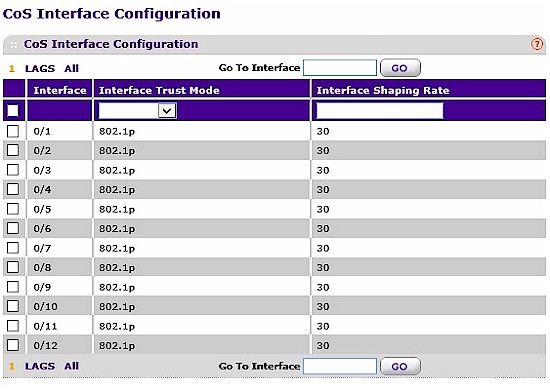Tick the checkbox for interface 0/9
This screenshot has width=550, height=392.
coord(13,287)
